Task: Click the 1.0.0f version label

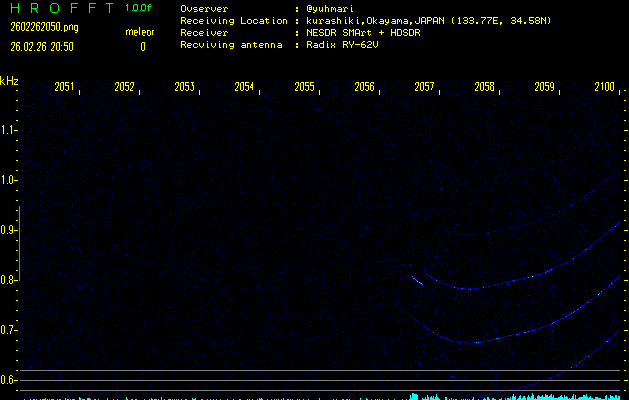Action: pos(139,8)
